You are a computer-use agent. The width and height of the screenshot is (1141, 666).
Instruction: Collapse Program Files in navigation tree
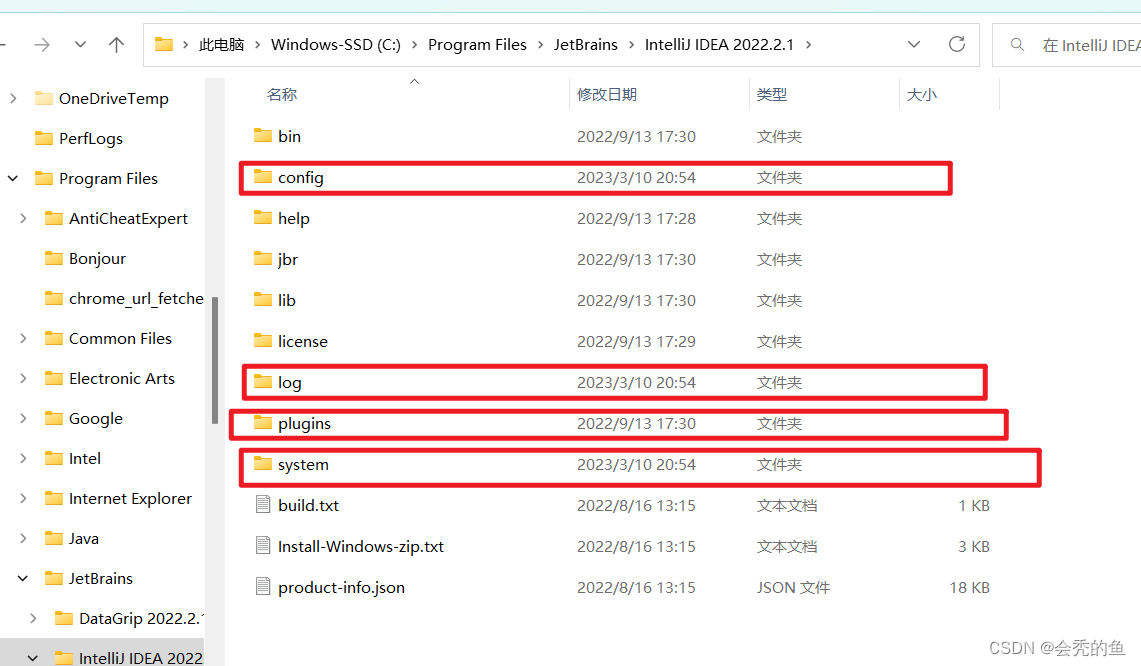point(13,178)
